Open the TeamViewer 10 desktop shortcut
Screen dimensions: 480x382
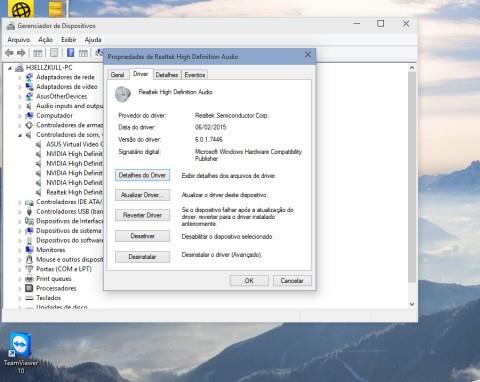(x=21, y=353)
